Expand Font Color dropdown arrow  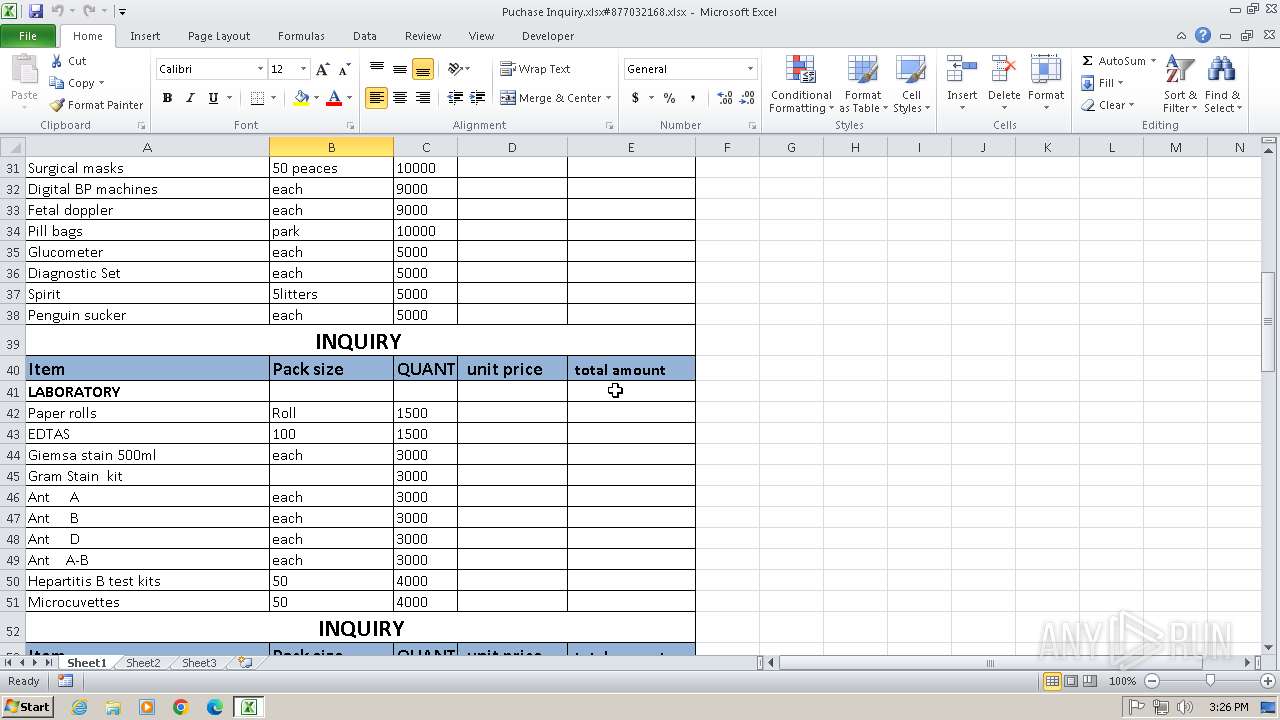coord(349,98)
